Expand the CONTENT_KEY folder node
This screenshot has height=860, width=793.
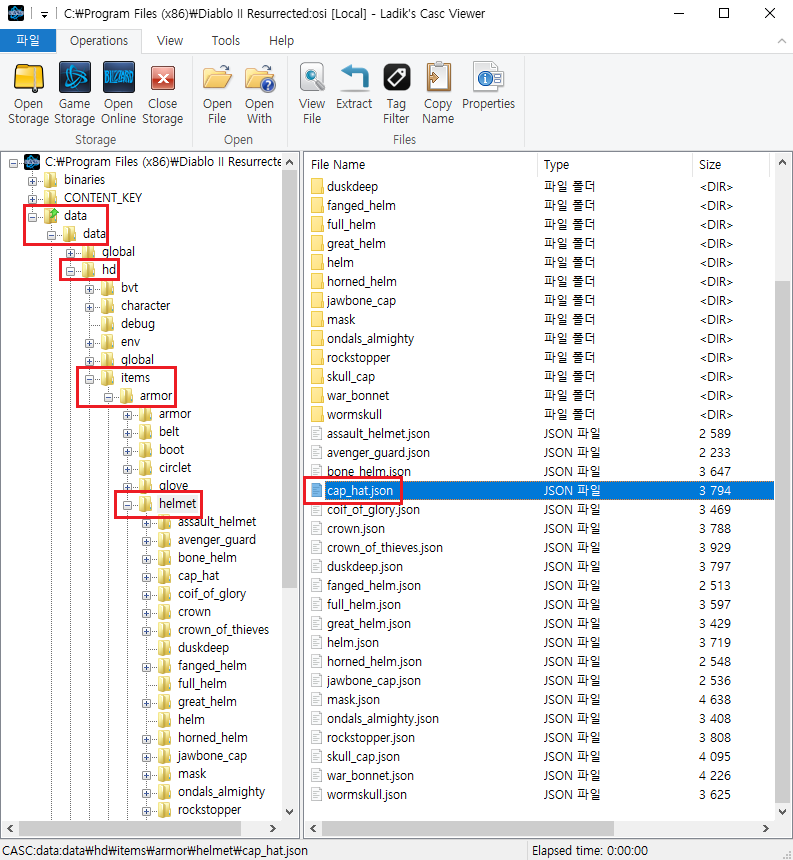[32, 199]
